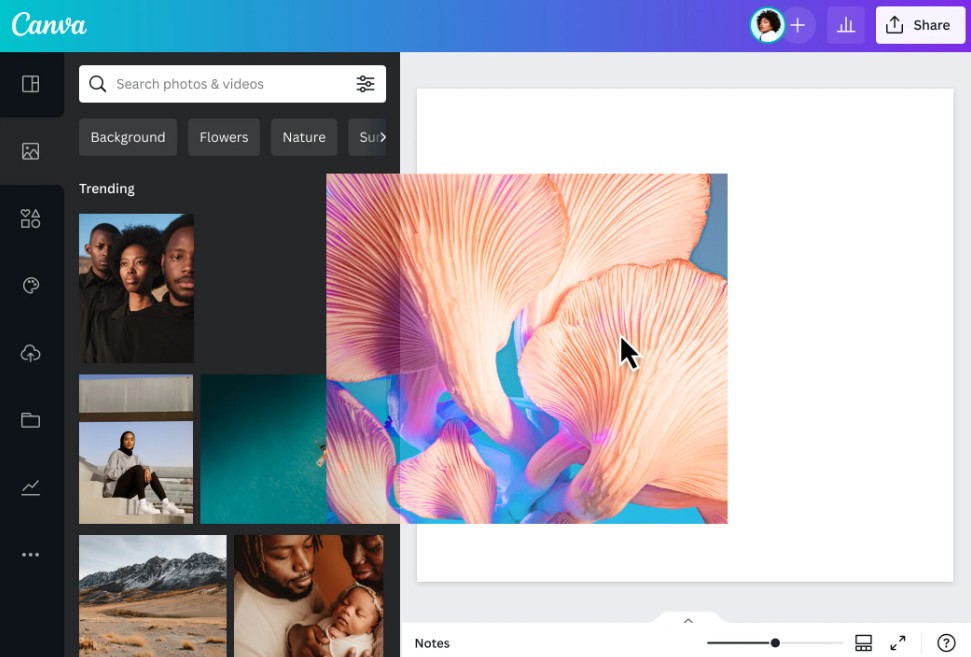The height and width of the screenshot is (657, 971).
Task: Open Notes at the bottom bar
Action: (432, 643)
